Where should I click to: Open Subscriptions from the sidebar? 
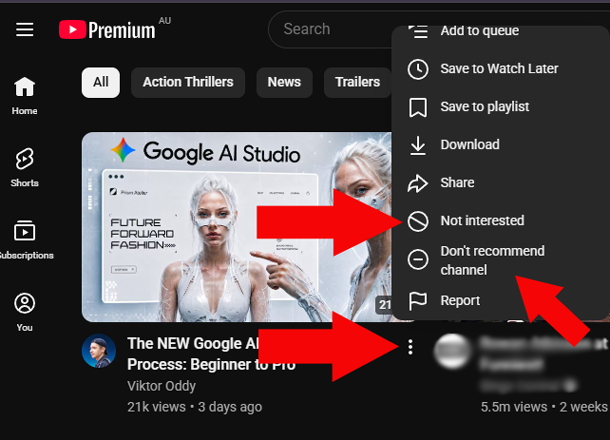[x=25, y=240]
